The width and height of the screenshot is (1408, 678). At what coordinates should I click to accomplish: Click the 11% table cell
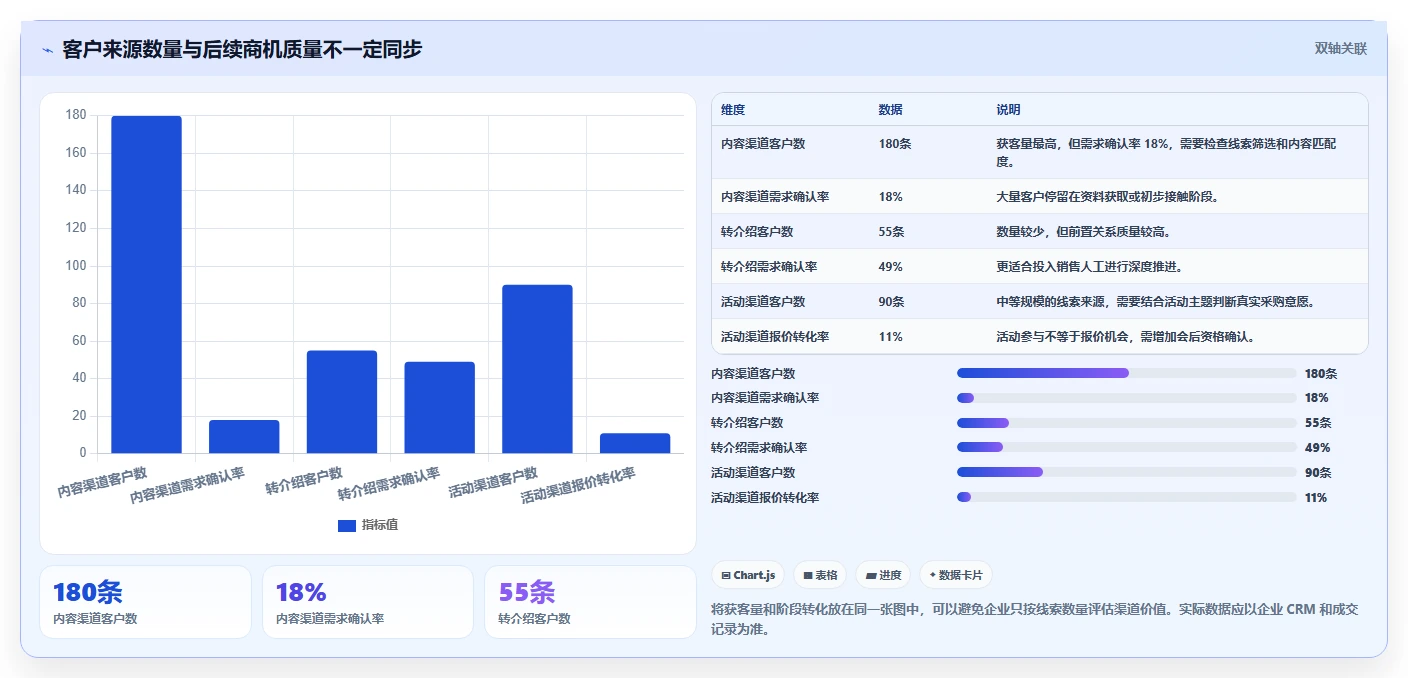(891, 337)
